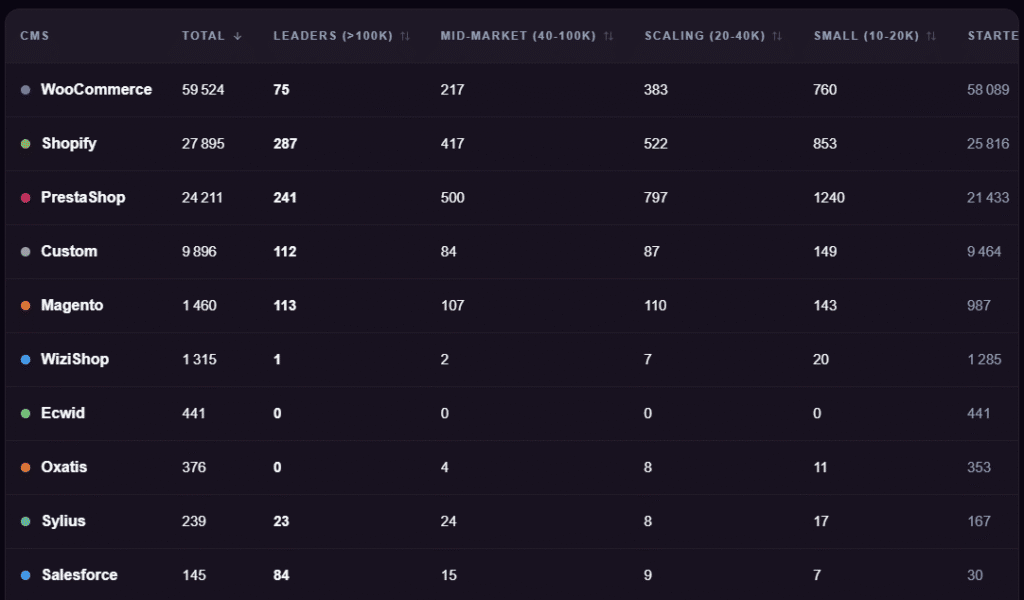Click the gray dot beside WooCommerce
The image size is (1024, 600).
26,90
